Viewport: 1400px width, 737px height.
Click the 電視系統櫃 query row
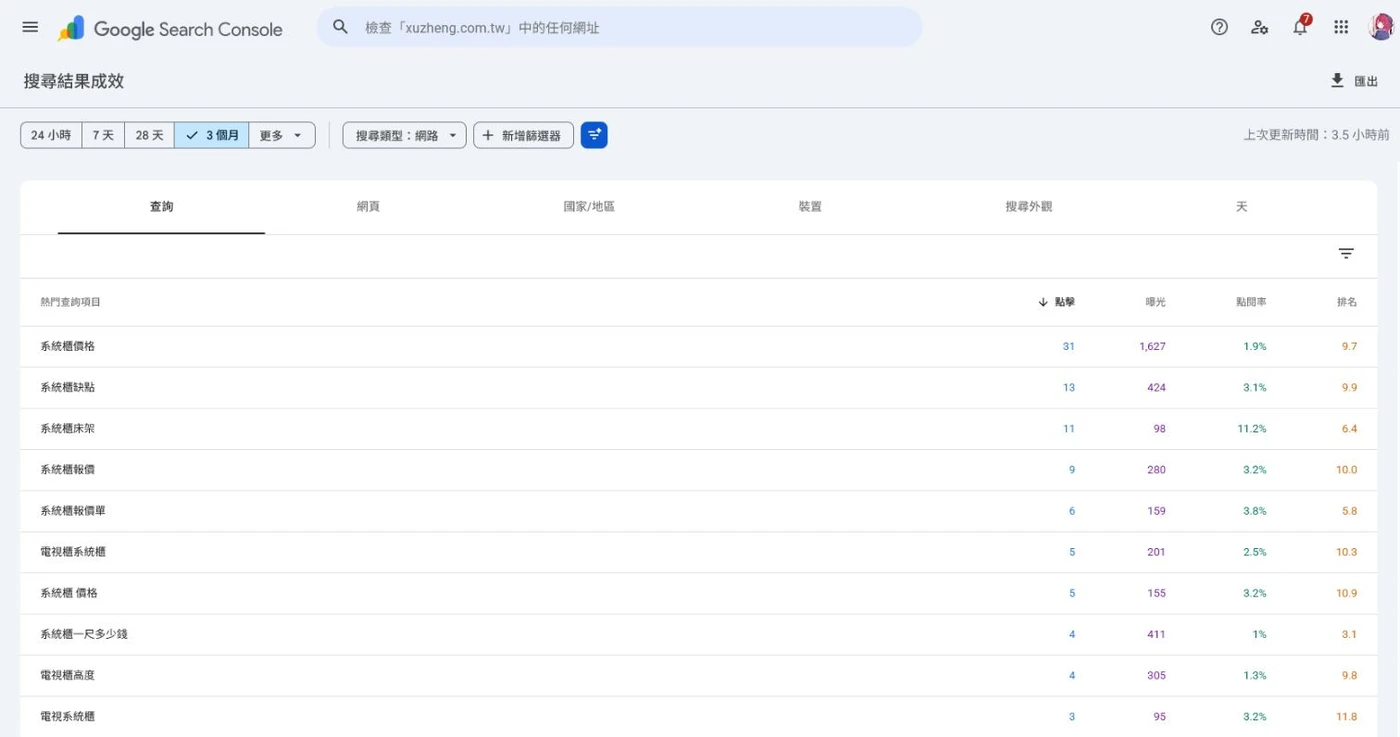click(x=698, y=716)
